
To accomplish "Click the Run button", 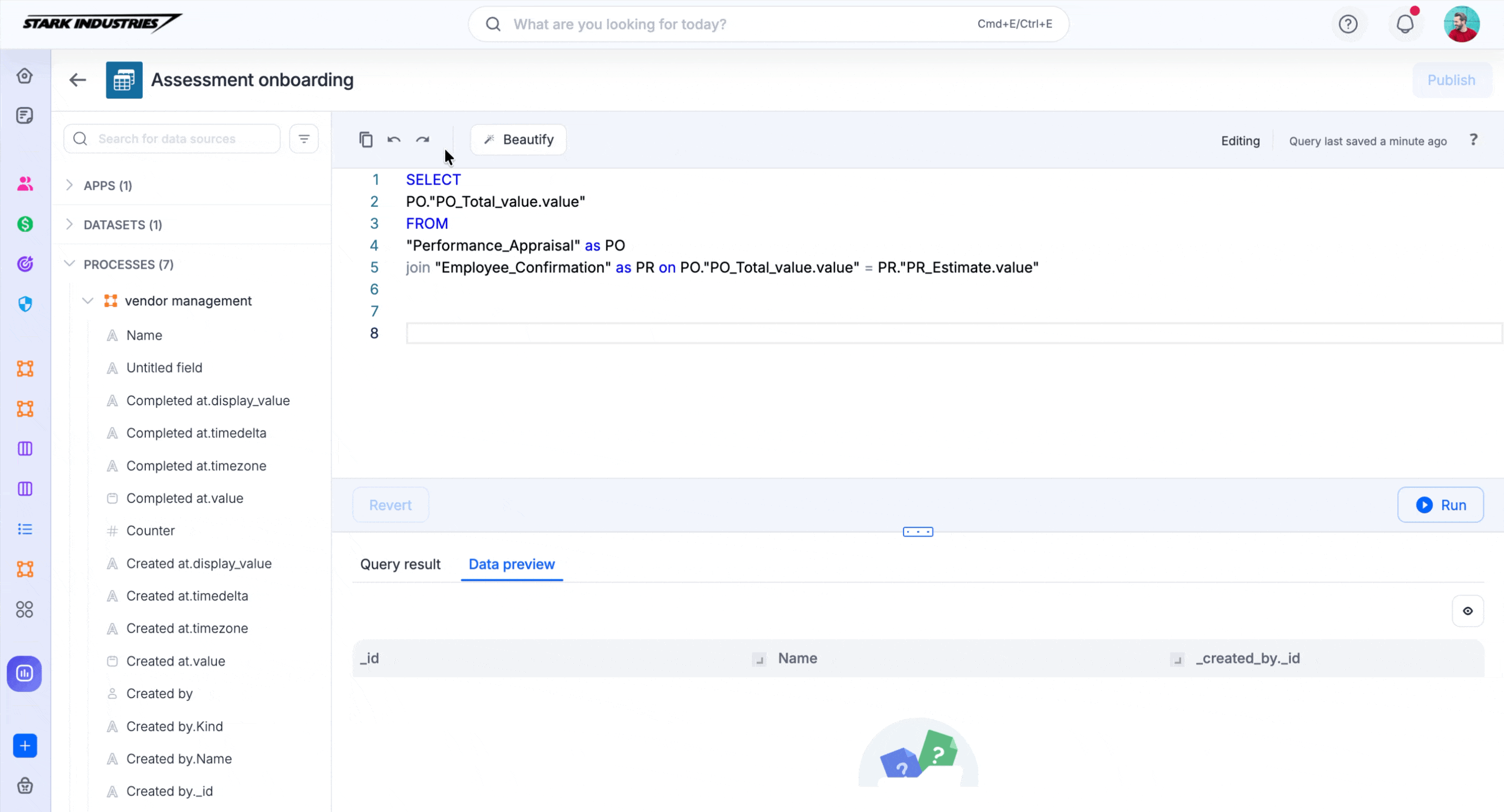I will [x=1440, y=505].
